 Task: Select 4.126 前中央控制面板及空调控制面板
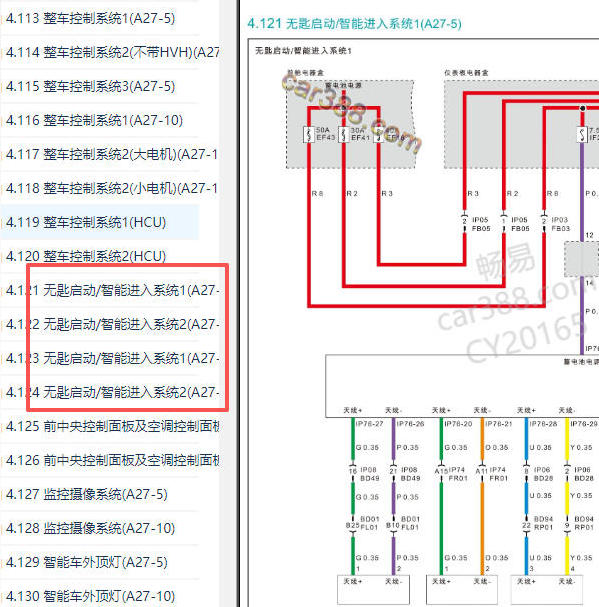[112, 460]
